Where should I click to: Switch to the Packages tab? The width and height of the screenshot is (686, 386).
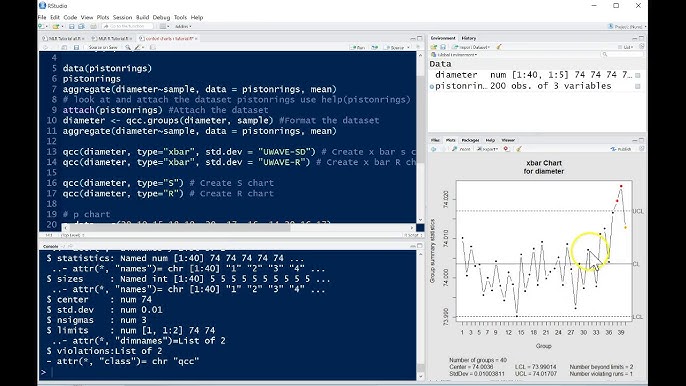point(470,140)
